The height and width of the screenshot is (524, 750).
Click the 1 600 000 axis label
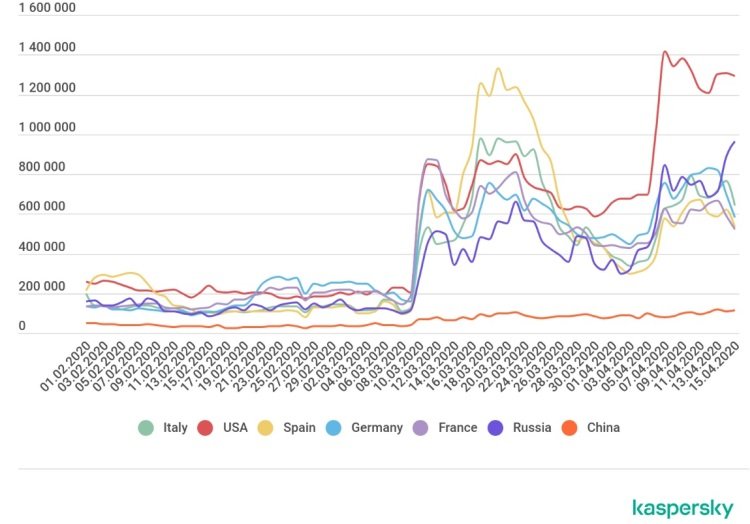[x=47, y=8]
